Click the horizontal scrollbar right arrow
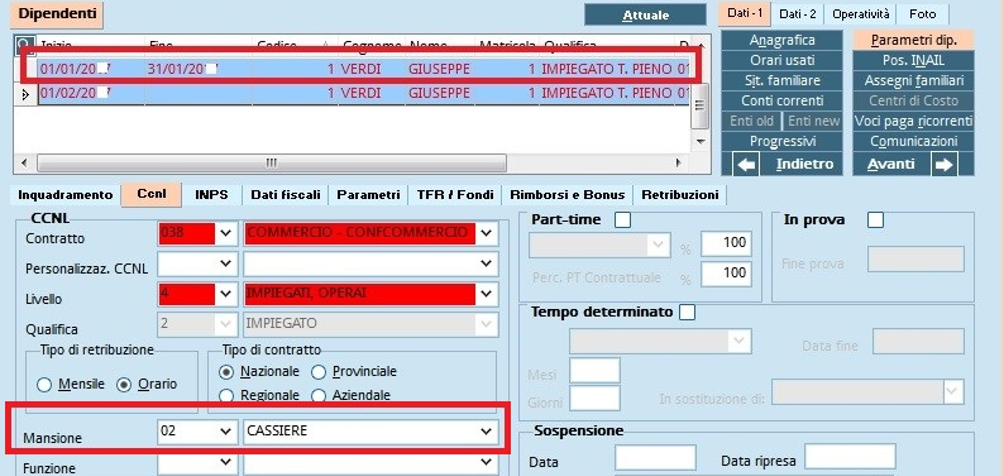 coord(679,163)
